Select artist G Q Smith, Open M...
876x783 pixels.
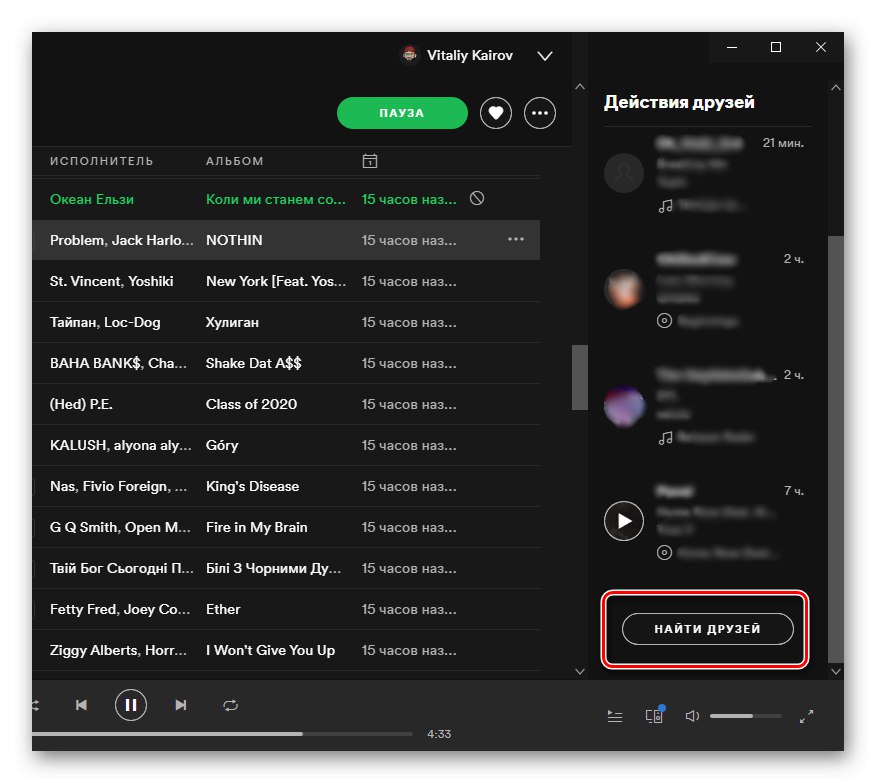coord(120,527)
